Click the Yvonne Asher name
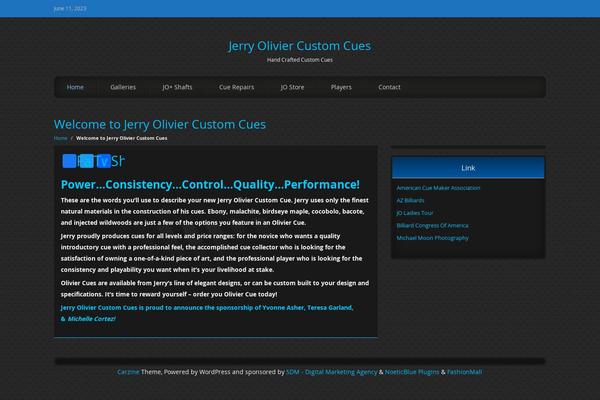The width and height of the screenshot is (600, 400). [283, 308]
